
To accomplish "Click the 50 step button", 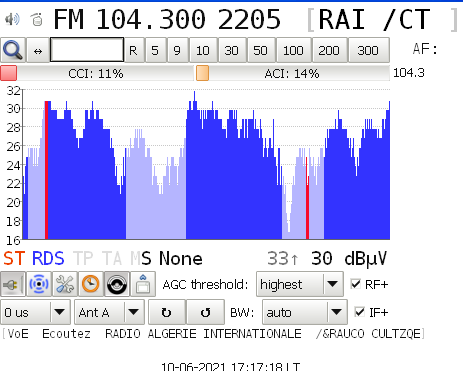I will tap(261, 50).
